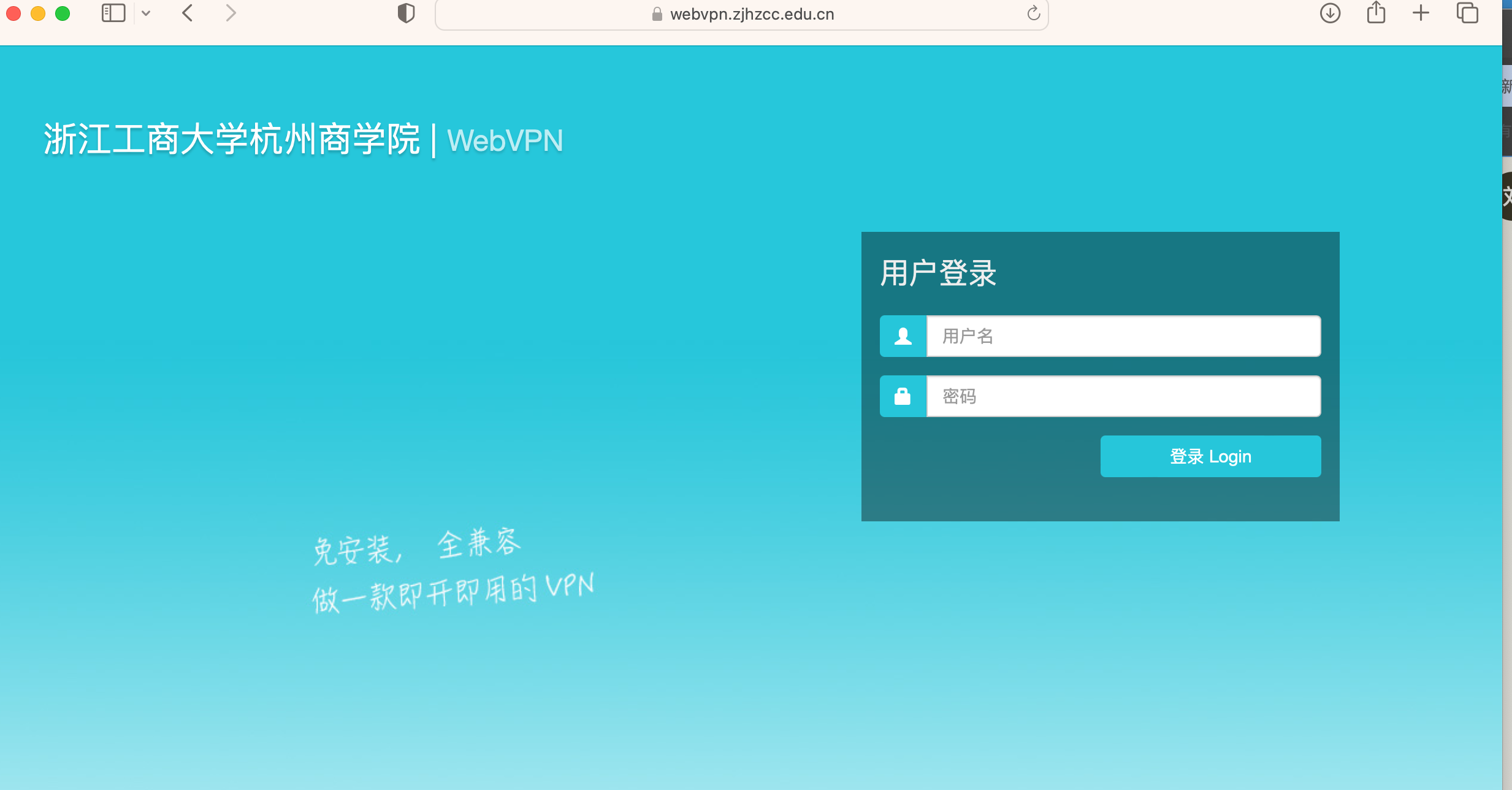Open the sidebar options dropdown chevron
This screenshot has height=790, width=1512.
[146, 13]
